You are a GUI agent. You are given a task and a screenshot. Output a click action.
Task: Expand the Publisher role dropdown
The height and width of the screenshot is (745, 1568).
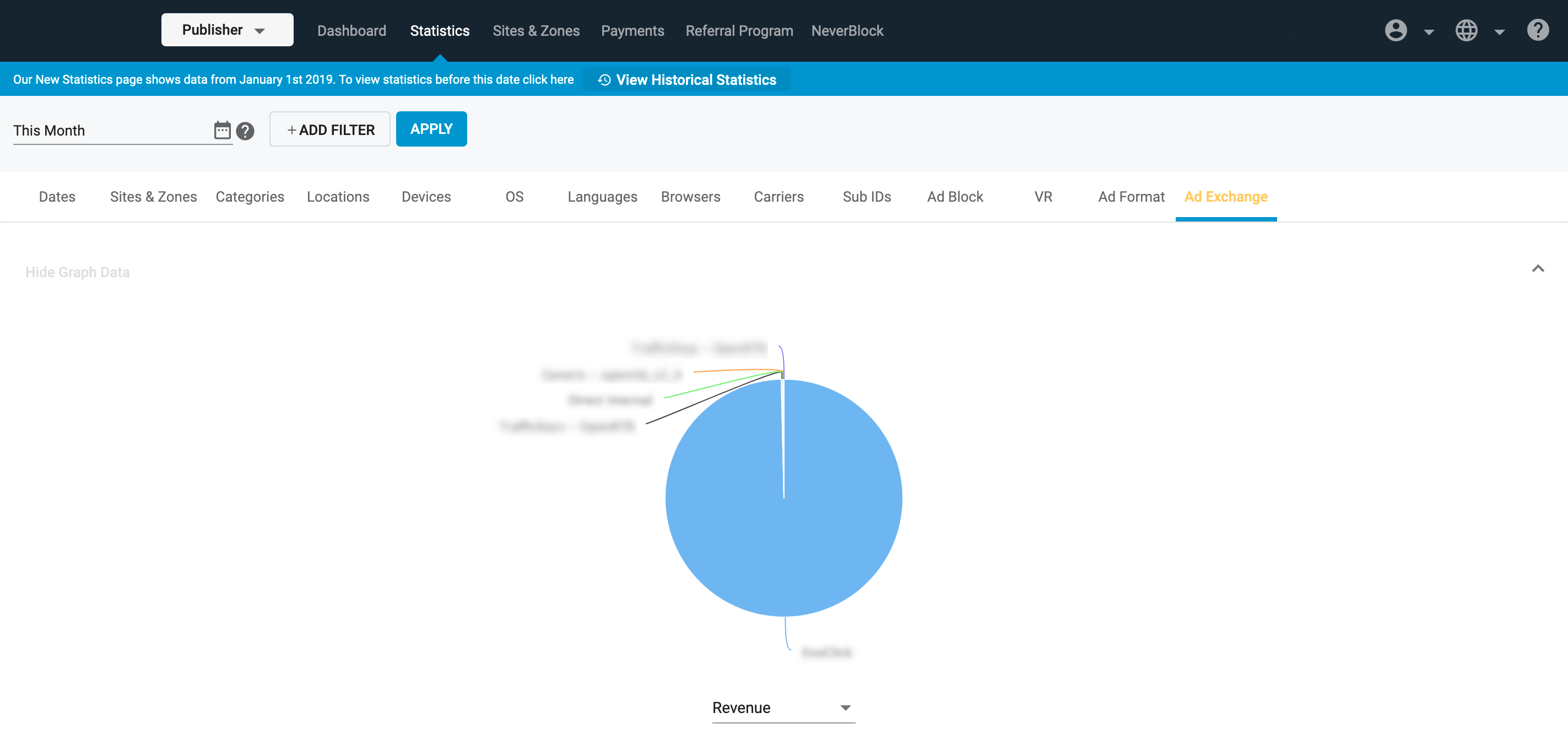tap(226, 30)
